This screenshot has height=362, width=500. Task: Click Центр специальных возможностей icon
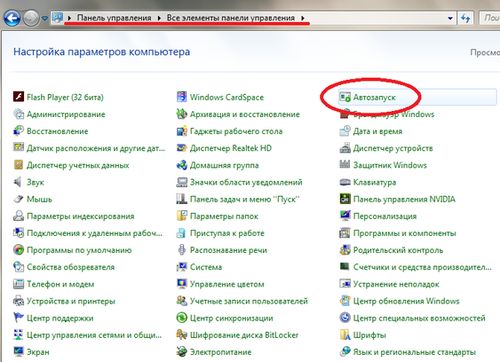click(x=345, y=318)
